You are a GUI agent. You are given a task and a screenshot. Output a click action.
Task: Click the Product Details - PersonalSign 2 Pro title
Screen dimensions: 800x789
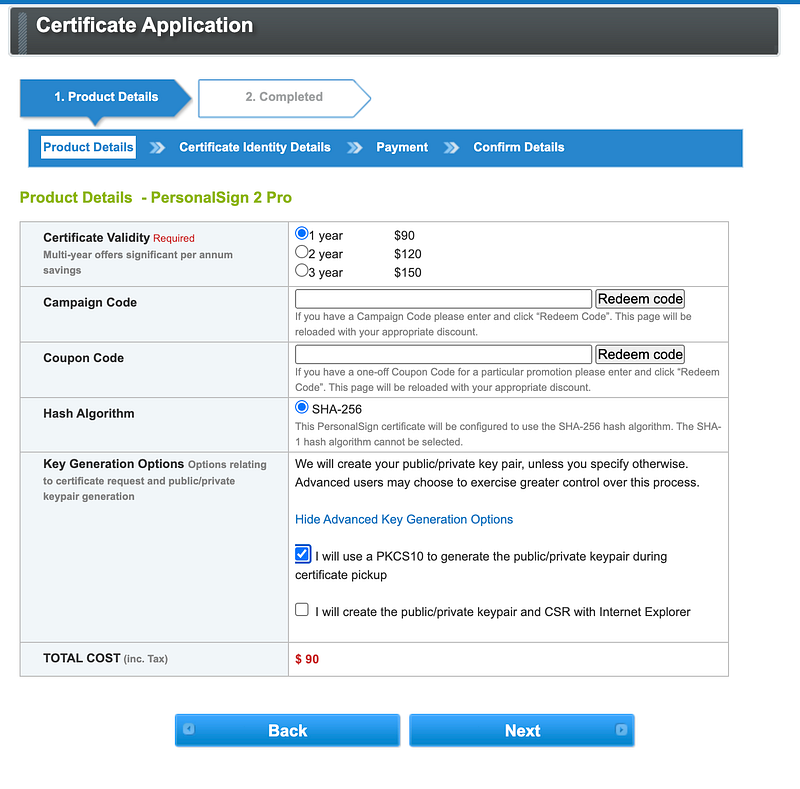tap(156, 198)
